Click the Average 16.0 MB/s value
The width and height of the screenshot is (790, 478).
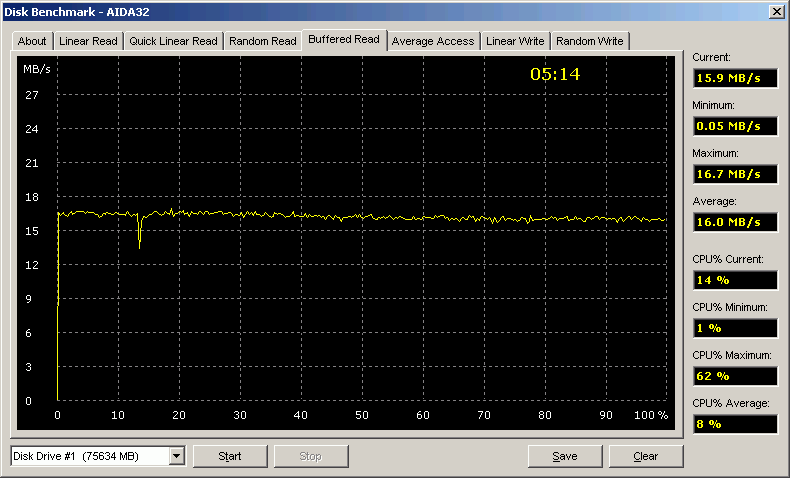(734, 222)
